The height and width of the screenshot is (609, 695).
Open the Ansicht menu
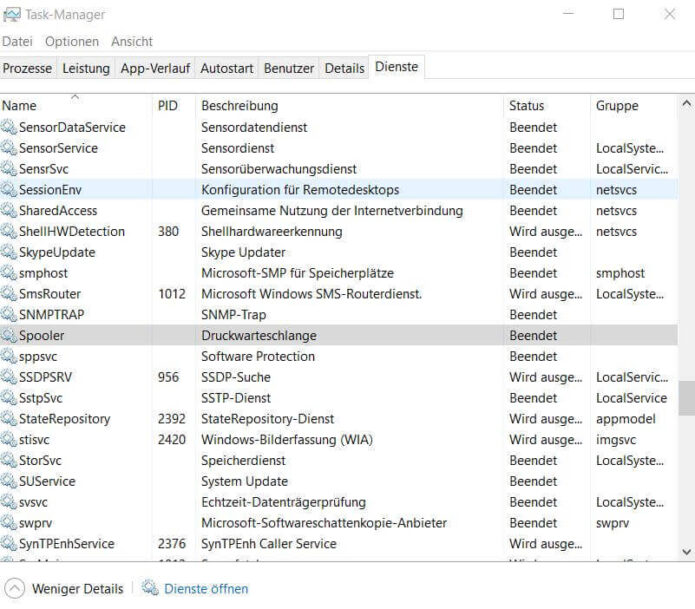point(132,42)
